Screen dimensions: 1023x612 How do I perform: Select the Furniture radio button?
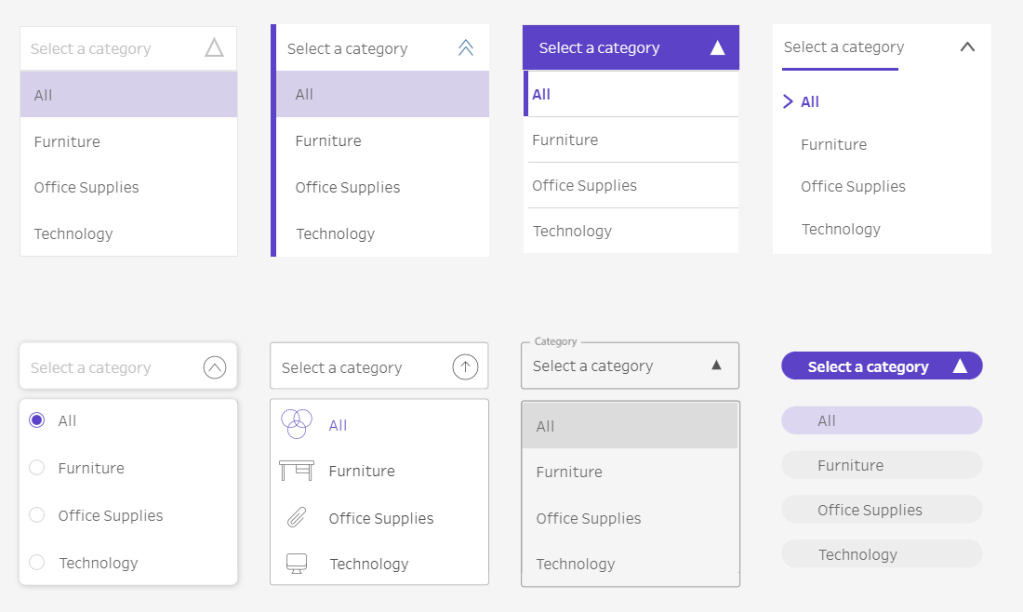point(37,468)
